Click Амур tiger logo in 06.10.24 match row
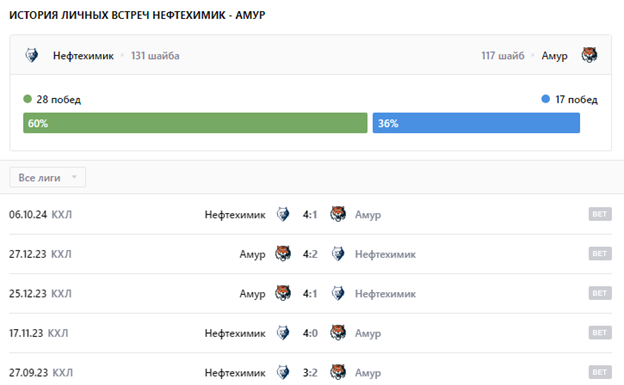Viewport: 624px width, 385px height. (338, 214)
